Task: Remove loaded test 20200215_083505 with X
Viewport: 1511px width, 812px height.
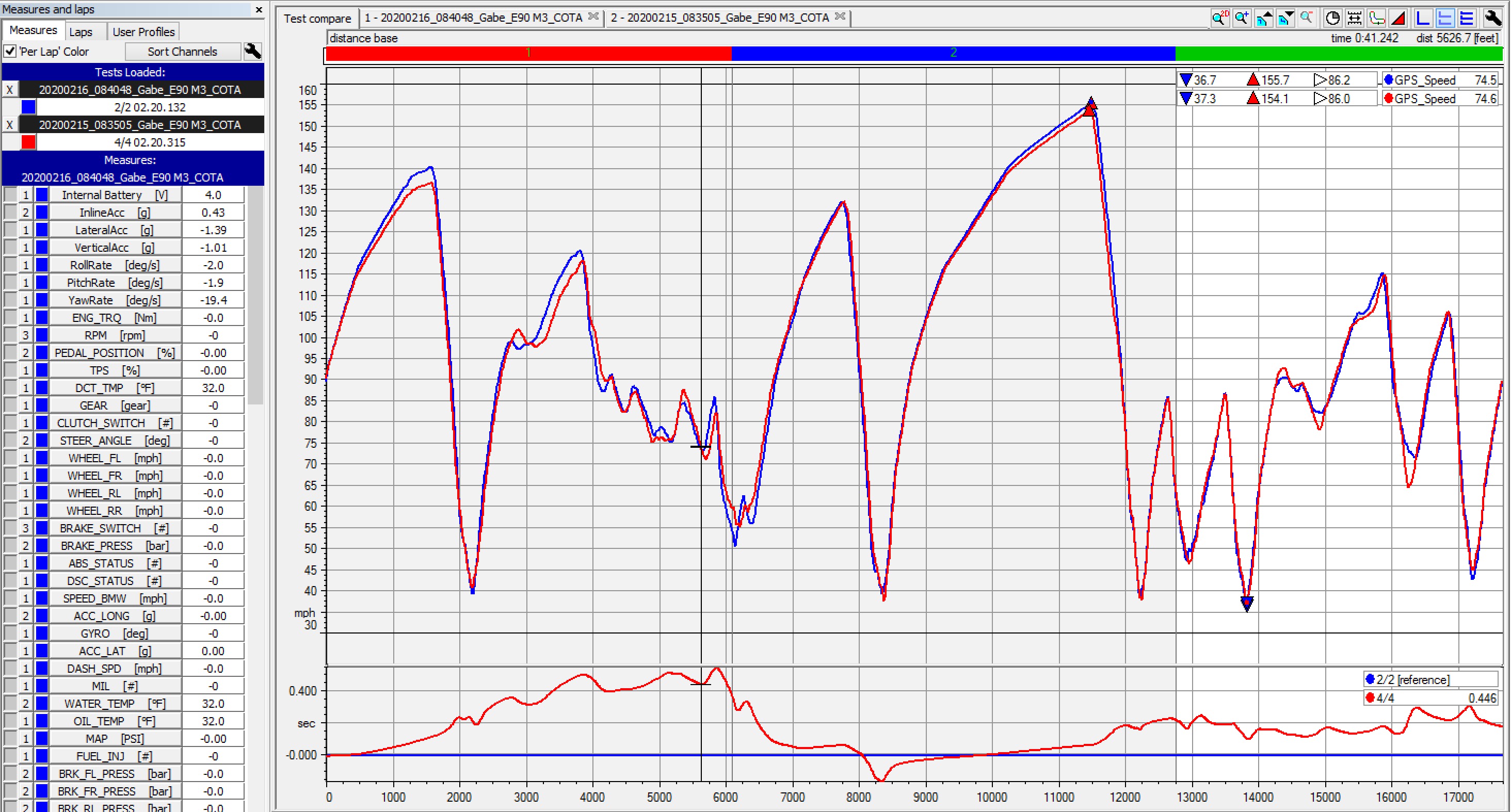Action: [10, 125]
